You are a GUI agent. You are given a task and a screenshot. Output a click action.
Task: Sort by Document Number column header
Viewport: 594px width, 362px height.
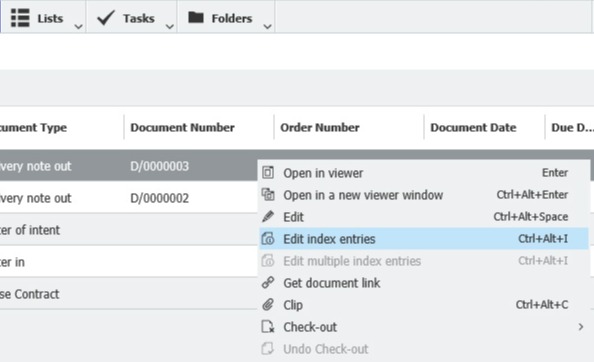(x=183, y=128)
